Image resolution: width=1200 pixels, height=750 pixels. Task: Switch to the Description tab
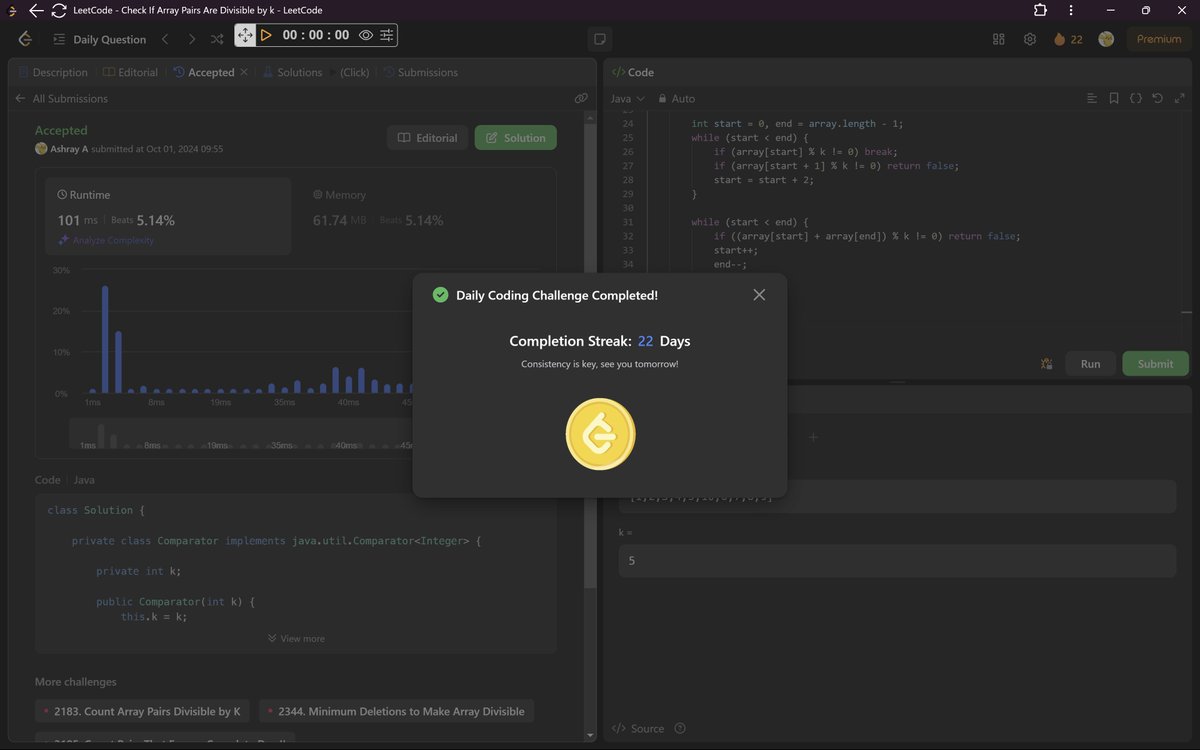[52, 72]
